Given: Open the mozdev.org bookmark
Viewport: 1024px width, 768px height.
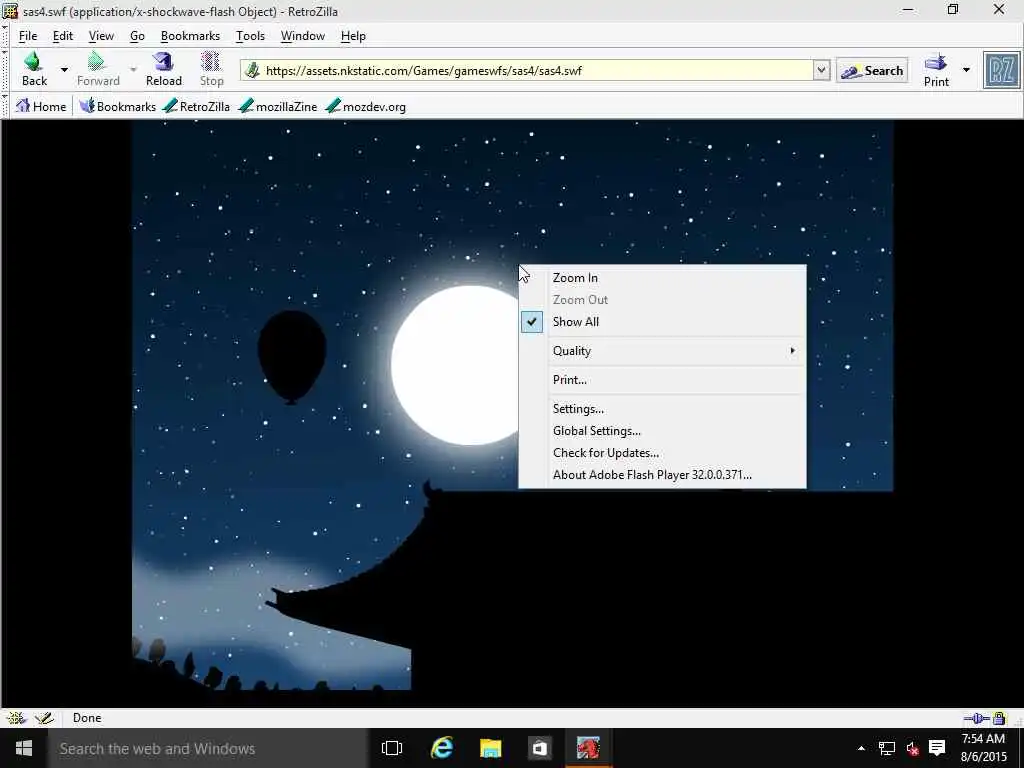Looking at the screenshot, I should click(x=366, y=106).
